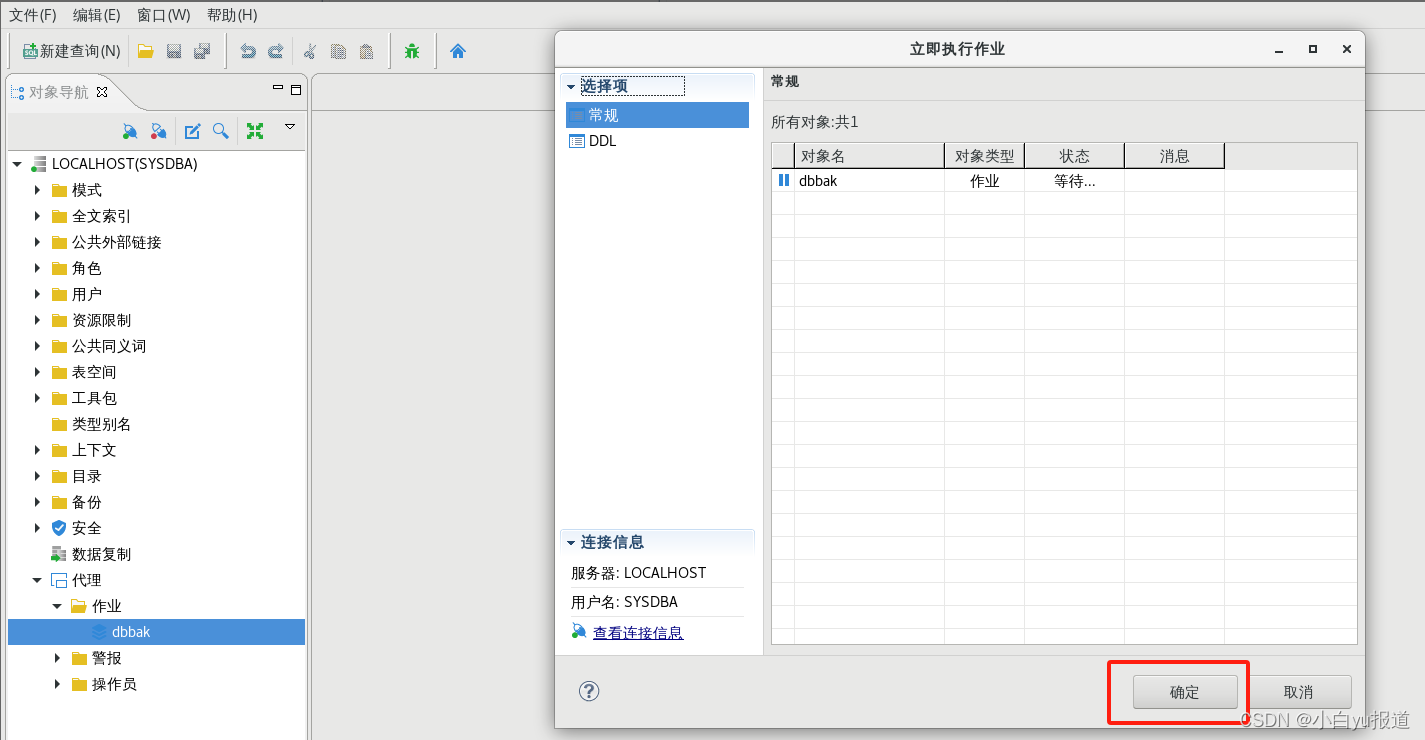Expand the 表空间 tree node
Image resolution: width=1425 pixels, height=740 pixels.
tap(37, 372)
